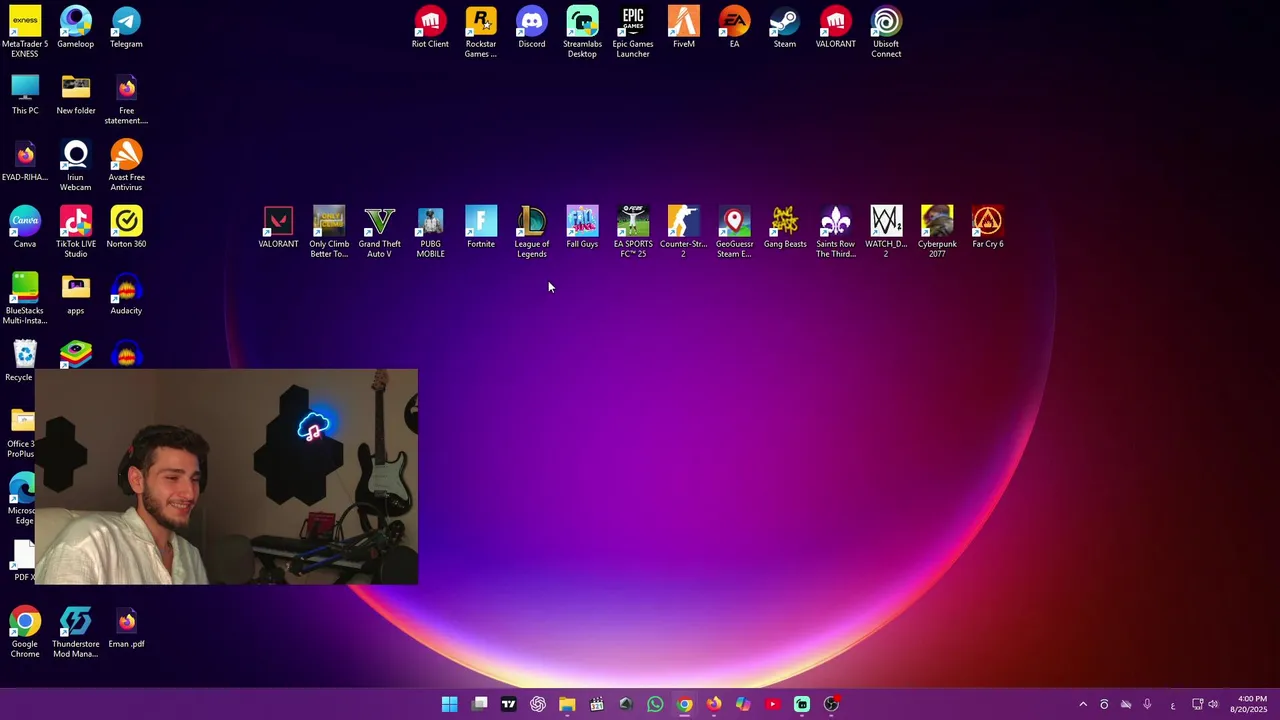Launch Grand Theft Auto V shortcut
This screenshot has height=720, width=1280.
point(379,232)
